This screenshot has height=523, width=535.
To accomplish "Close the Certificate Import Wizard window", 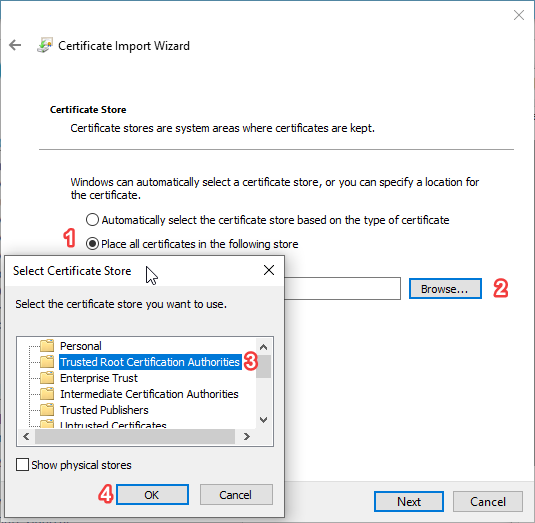I will point(519,15).
